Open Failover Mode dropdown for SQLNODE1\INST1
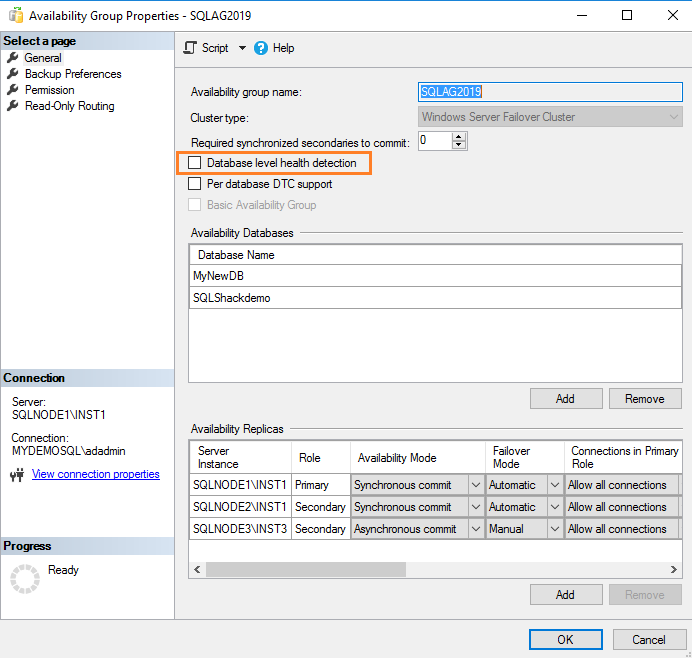 [x=555, y=485]
